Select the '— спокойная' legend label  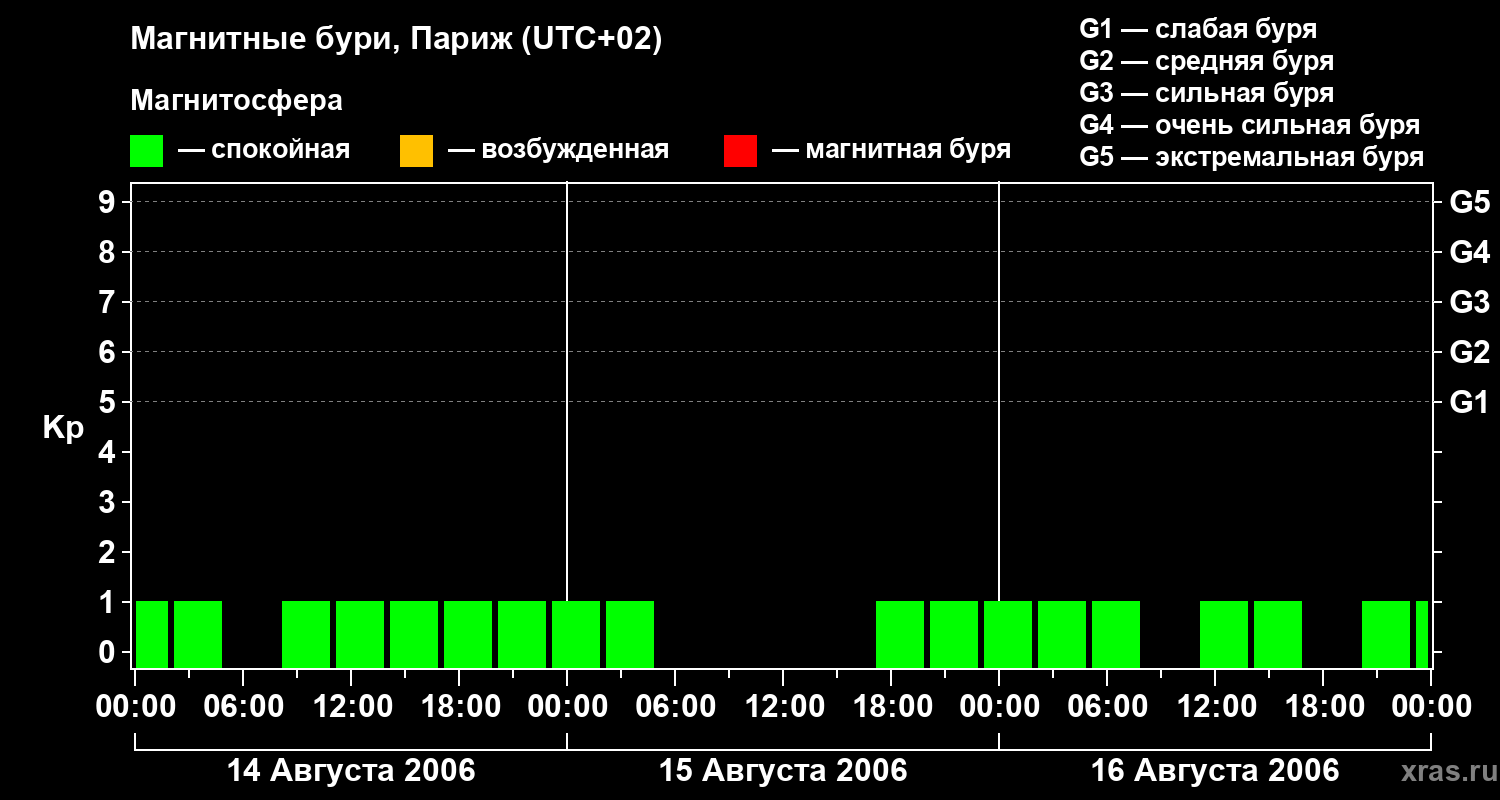coord(264,150)
